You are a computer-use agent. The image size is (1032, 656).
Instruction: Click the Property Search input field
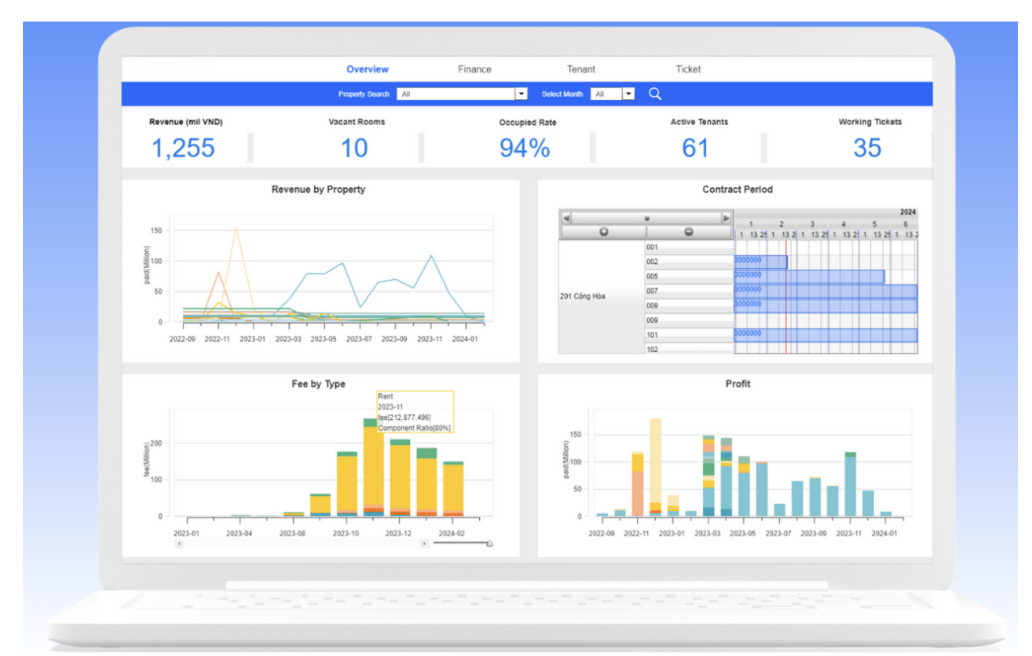455,94
